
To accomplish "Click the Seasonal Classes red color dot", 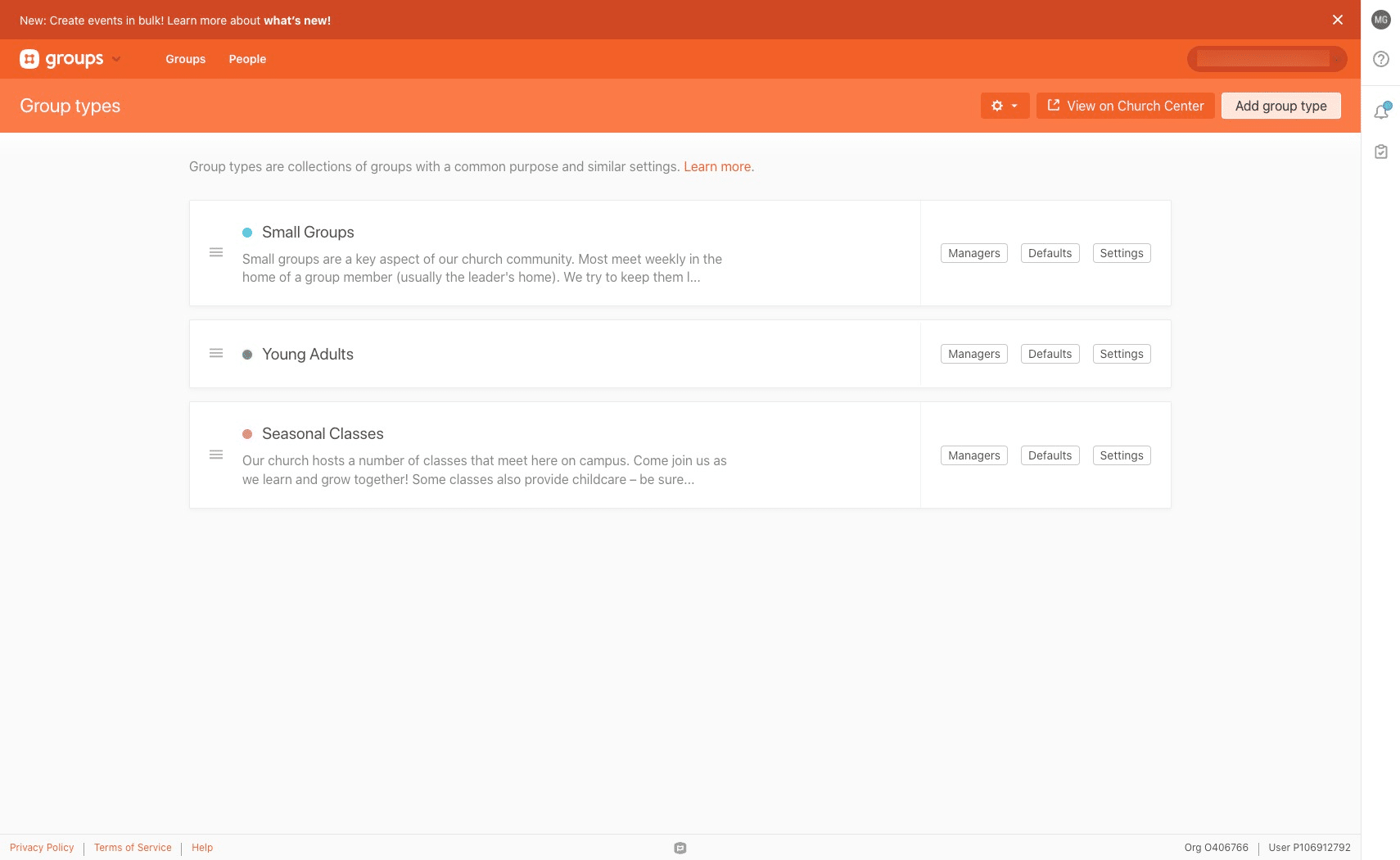I will tap(247, 434).
